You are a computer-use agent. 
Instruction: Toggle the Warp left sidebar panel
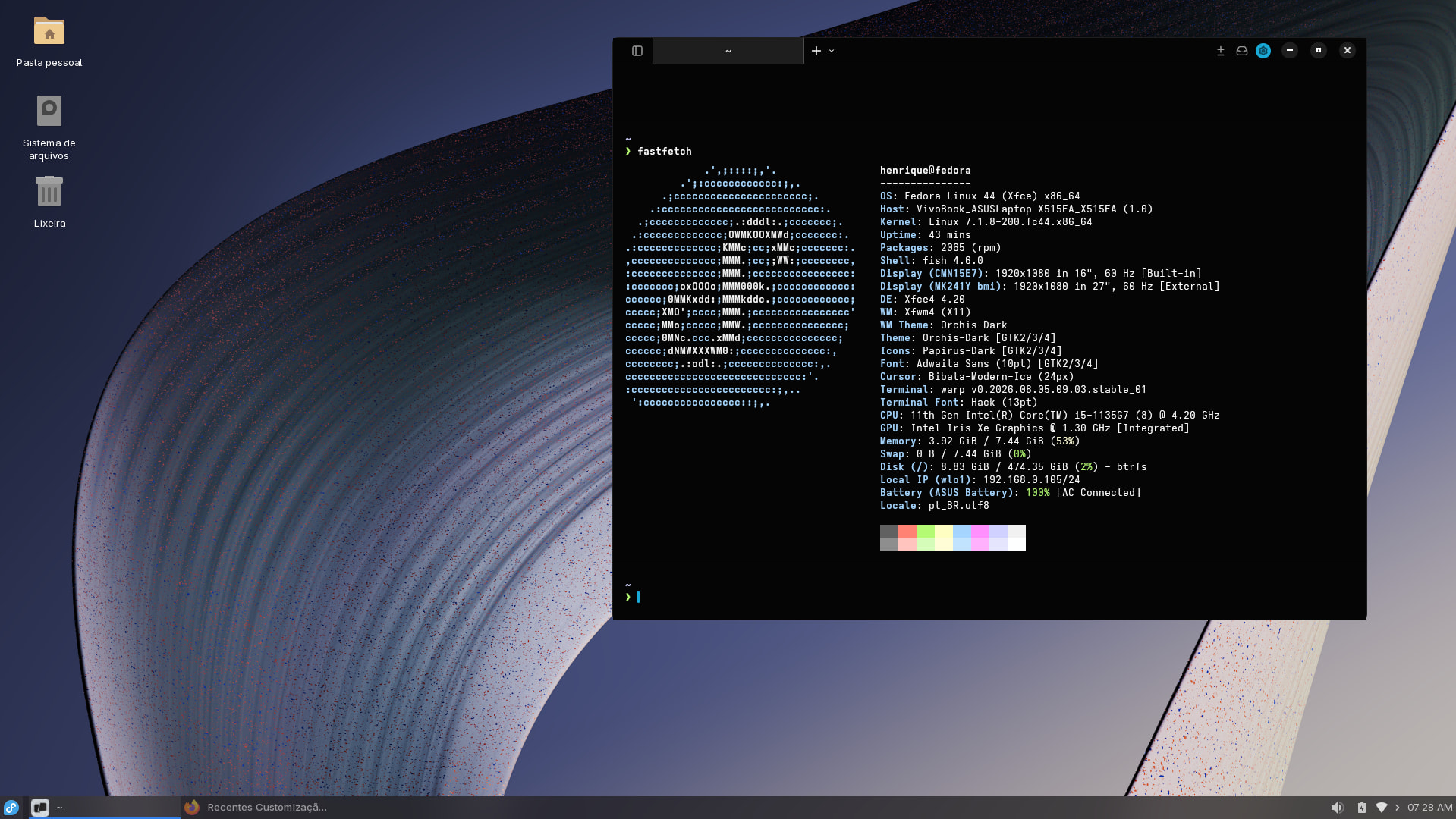pyautogui.click(x=637, y=51)
